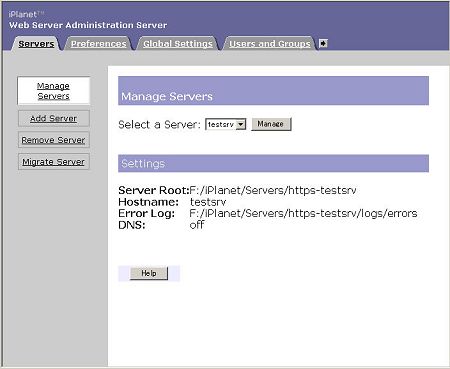Switch to the Servers tab
The height and width of the screenshot is (369, 450).
pos(36,44)
